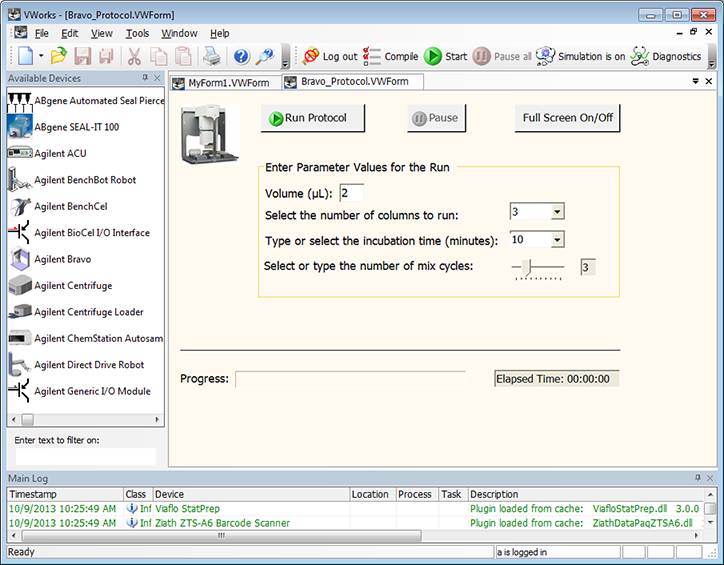Select Agilent Bravo in the device list
The width and height of the screenshot is (724, 565).
point(63,259)
